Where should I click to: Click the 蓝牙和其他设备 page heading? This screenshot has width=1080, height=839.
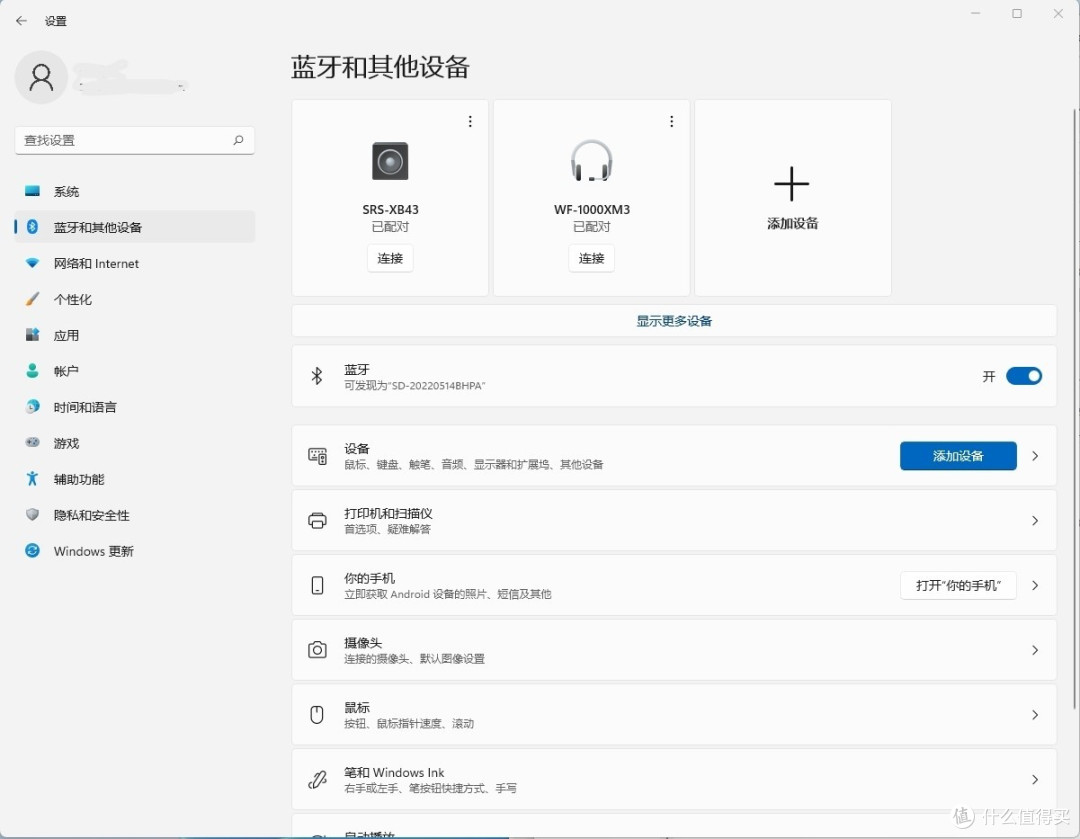point(380,68)
